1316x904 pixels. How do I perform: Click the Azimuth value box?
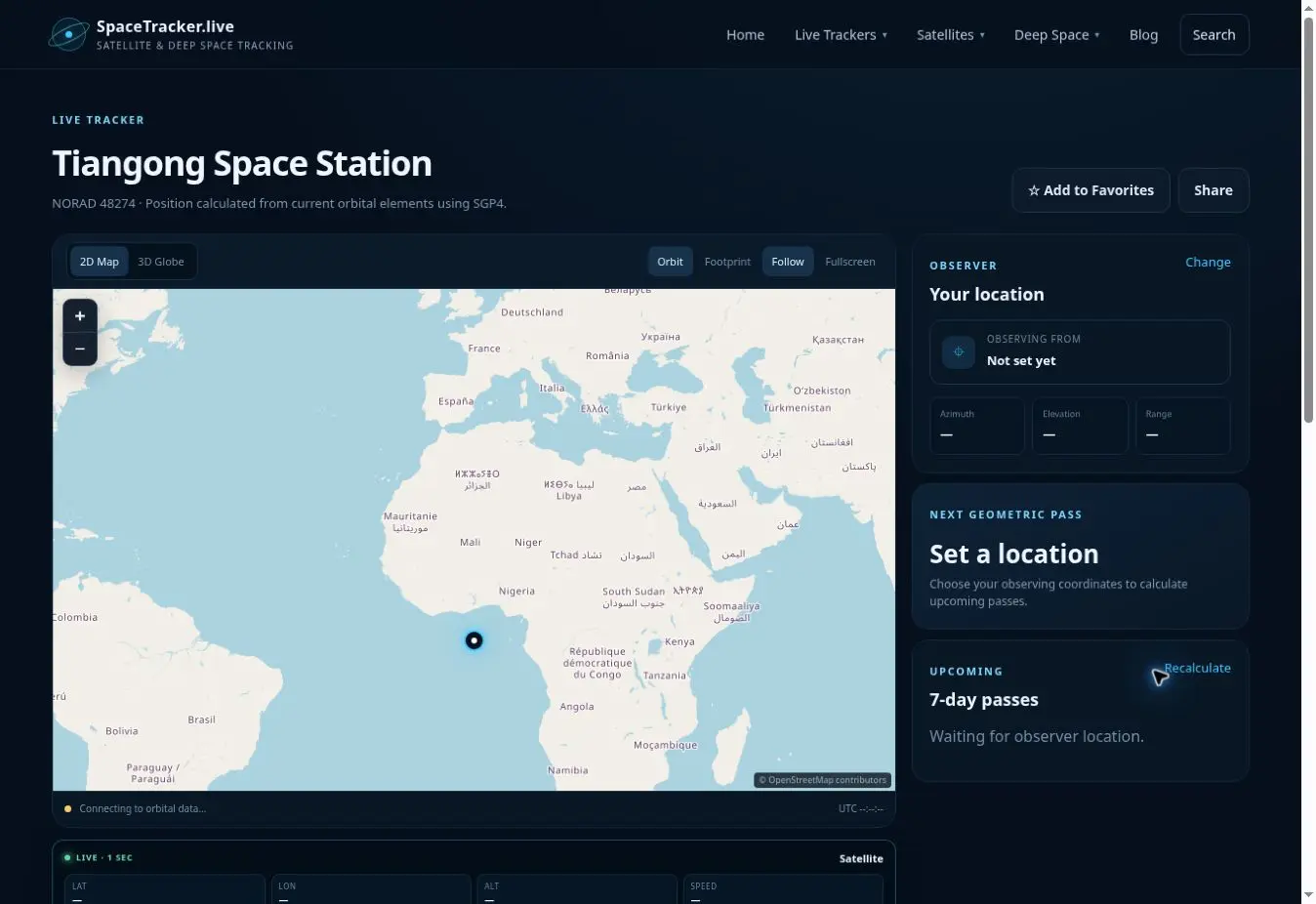click(x=977, y=426)
